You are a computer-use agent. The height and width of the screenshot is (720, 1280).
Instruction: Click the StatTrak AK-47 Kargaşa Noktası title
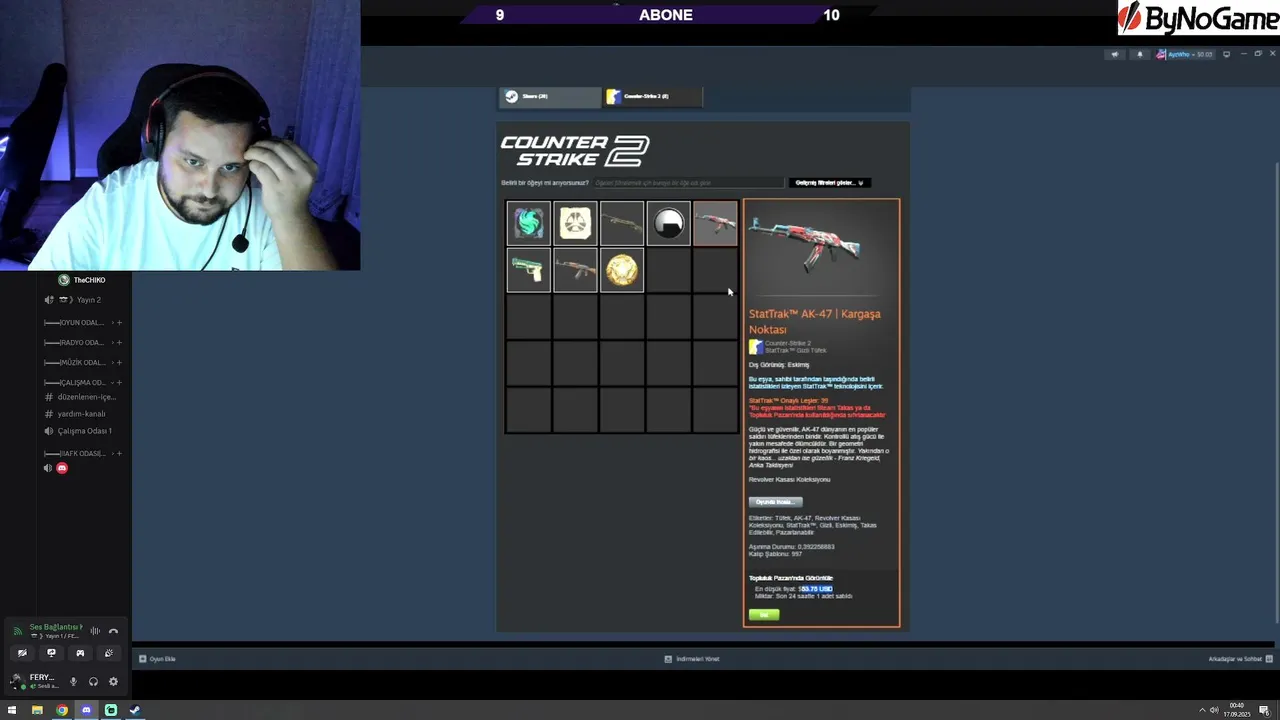[815, 321]
